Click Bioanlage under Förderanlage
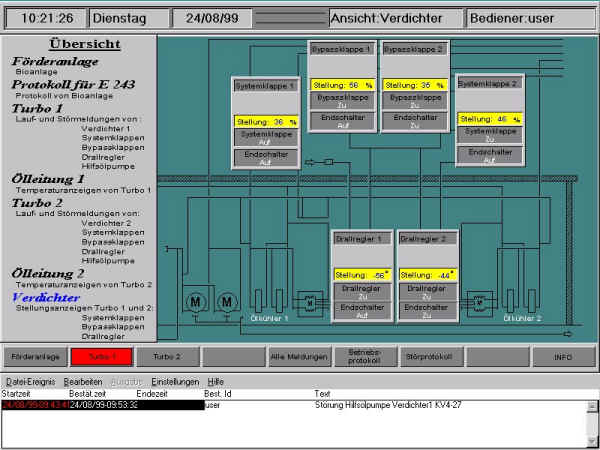 (37, 72)
